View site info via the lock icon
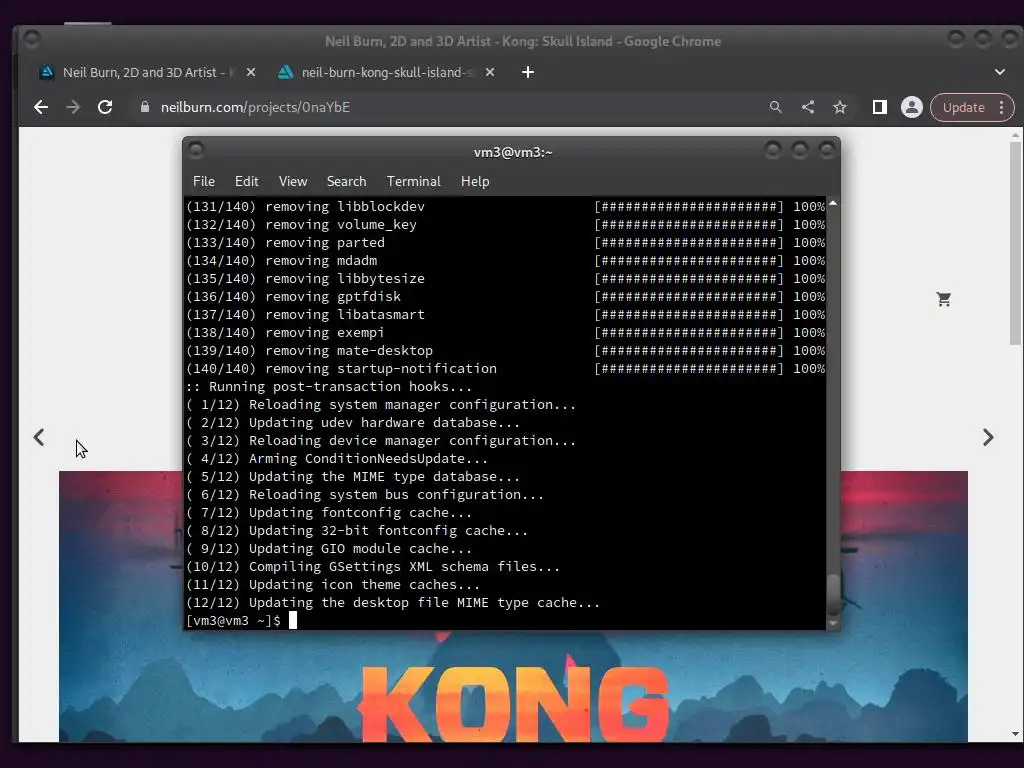Image resolution: width=1024 pixels, height=768 pixels. [145, 107]
